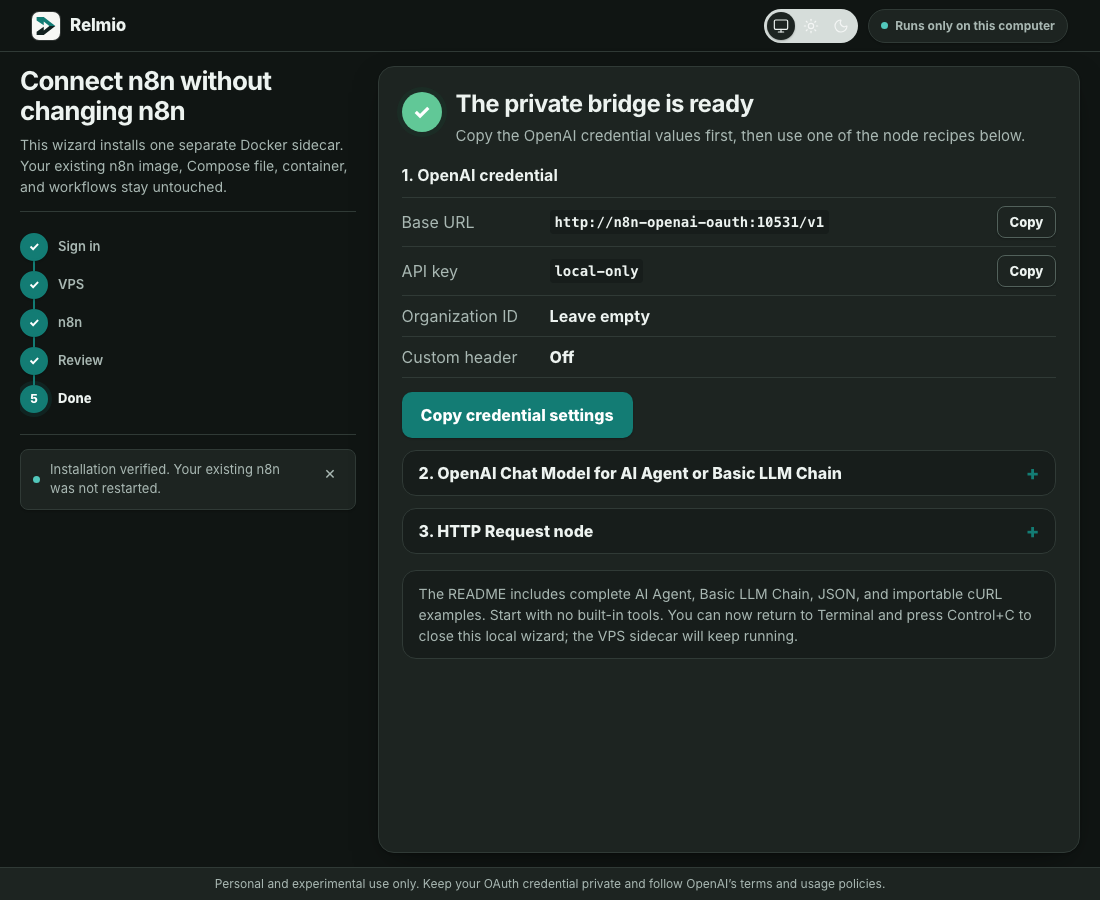The width and height of the screenshot is (1100, 900).
Task: Copy the Base URL value
Action: click(1026, 222)
